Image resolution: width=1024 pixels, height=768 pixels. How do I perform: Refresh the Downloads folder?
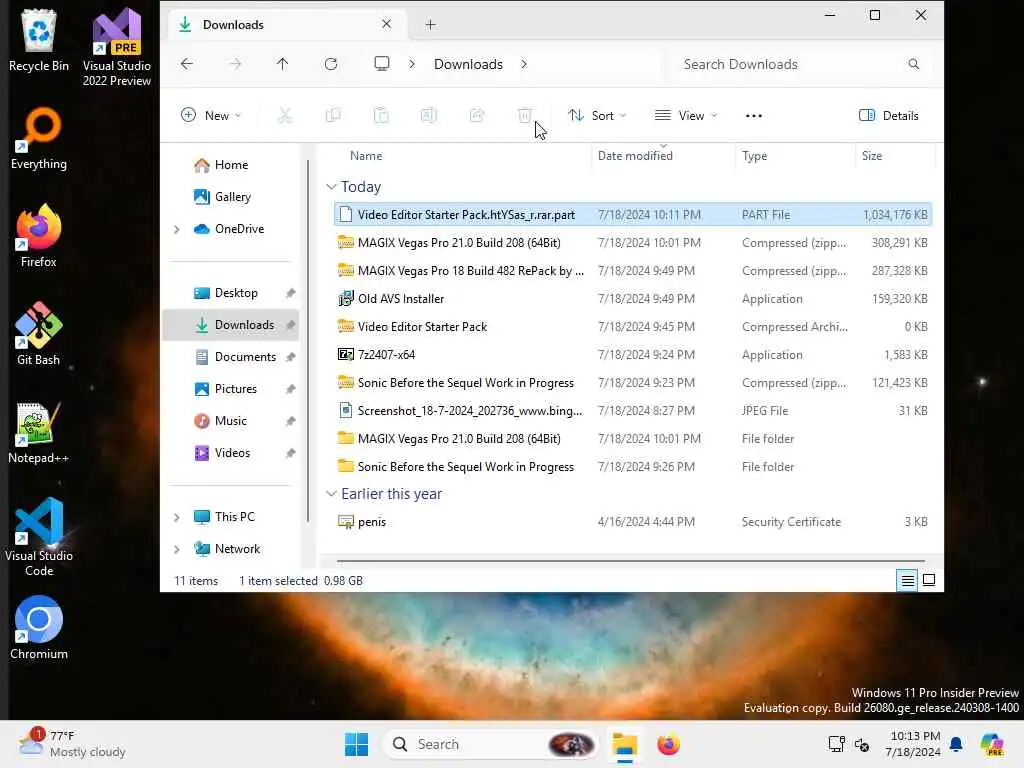coord(331,64)
